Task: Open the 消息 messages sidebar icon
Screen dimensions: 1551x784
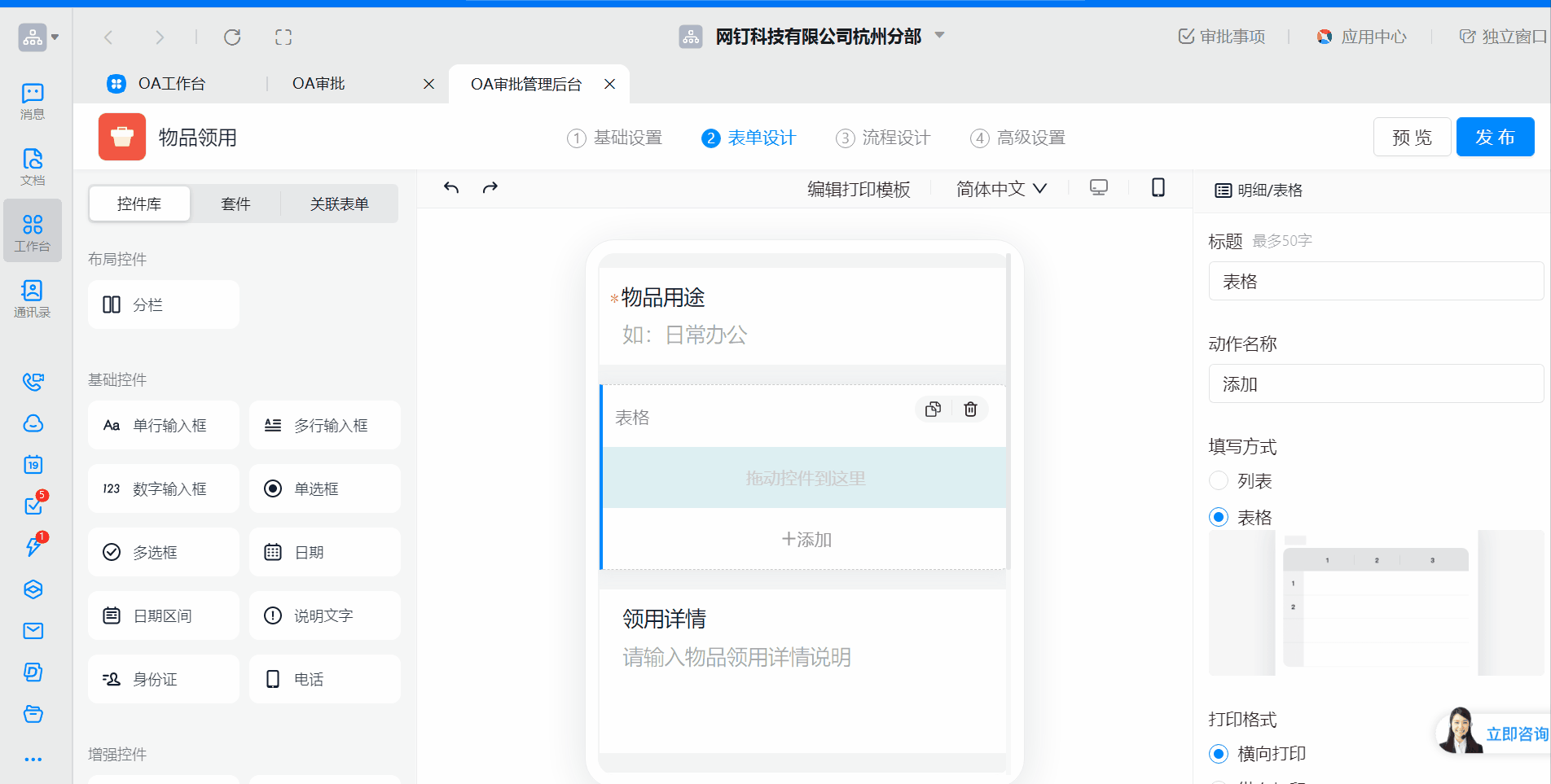Action: pyautogui.click(x=33, y=101)
